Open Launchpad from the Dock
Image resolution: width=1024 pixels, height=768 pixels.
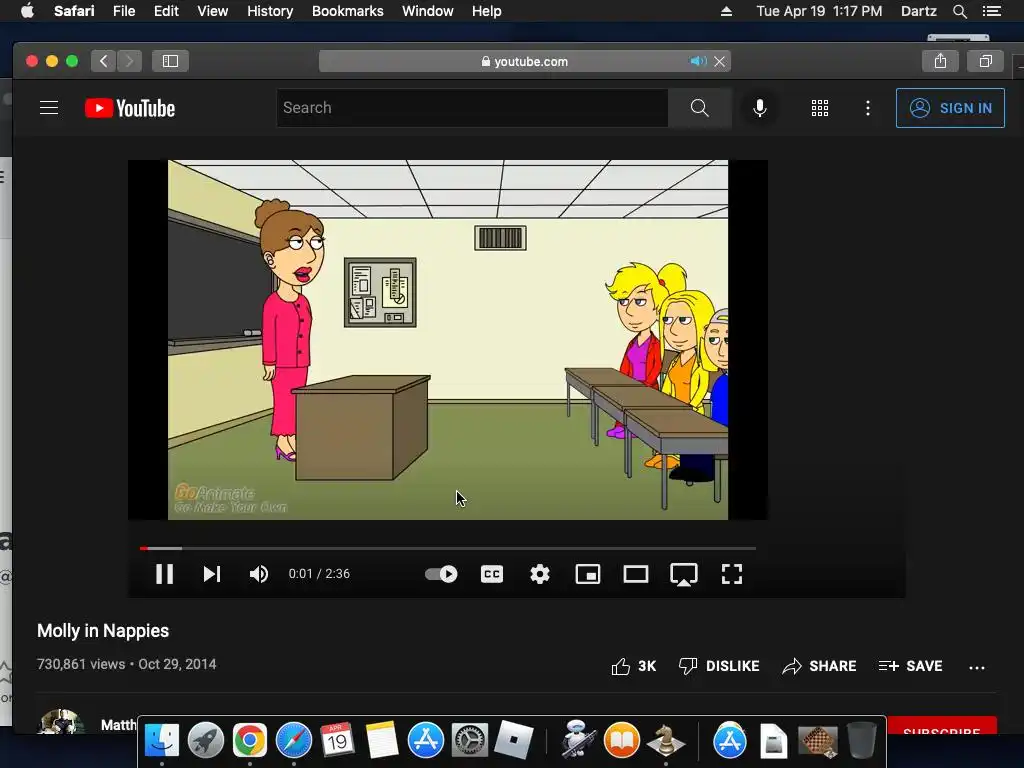click(206, 741)
